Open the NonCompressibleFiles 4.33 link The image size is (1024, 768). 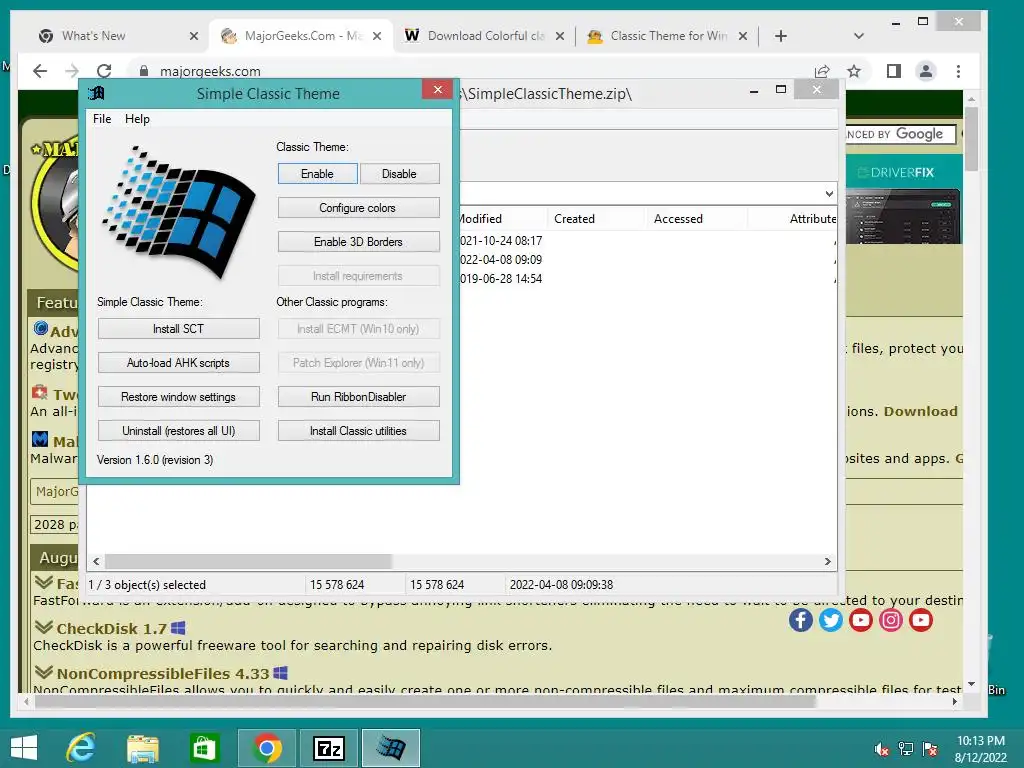163,673
